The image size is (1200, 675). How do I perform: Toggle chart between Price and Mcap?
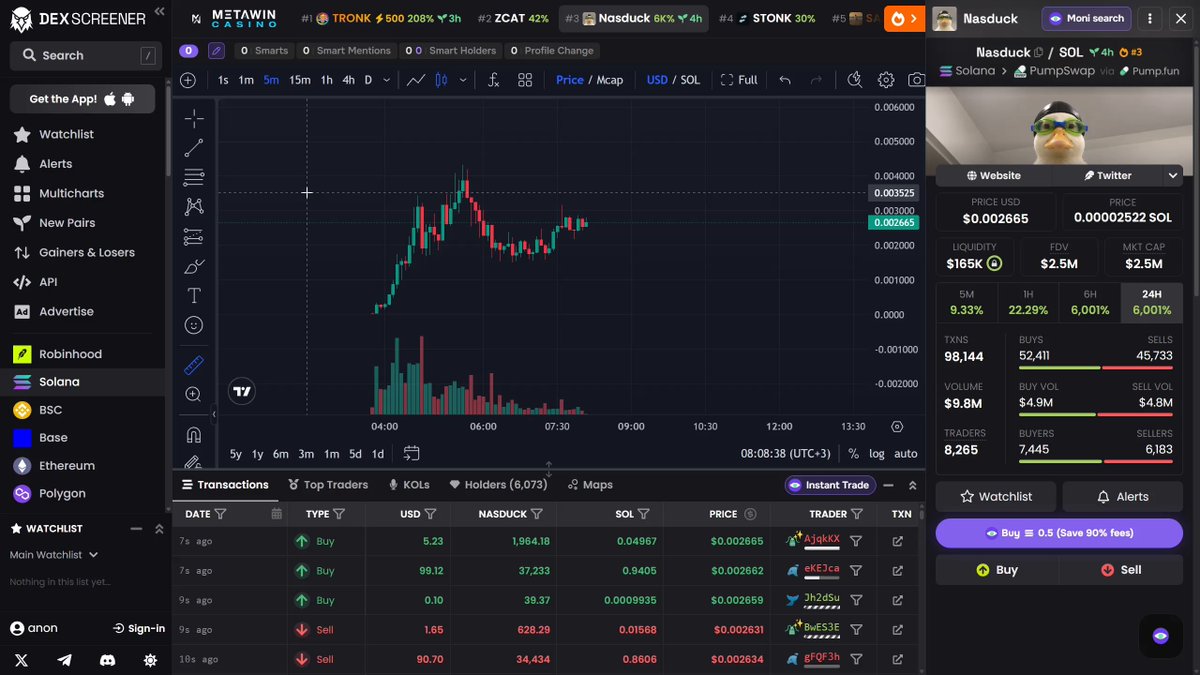tap(589, 80)
